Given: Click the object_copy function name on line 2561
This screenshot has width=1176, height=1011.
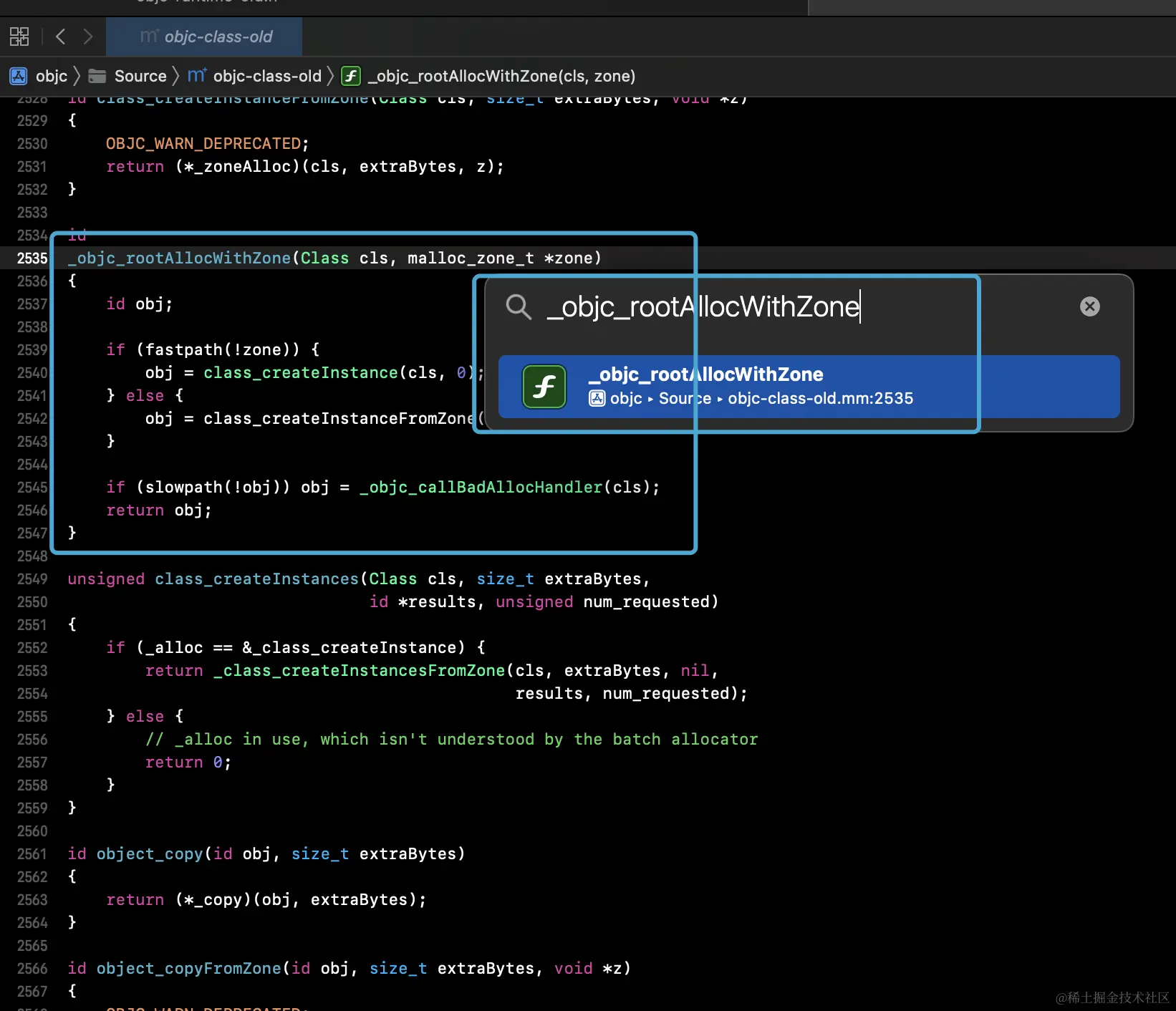Looking at the screenshot, I should pyautogui.click(x=150, y=854).
